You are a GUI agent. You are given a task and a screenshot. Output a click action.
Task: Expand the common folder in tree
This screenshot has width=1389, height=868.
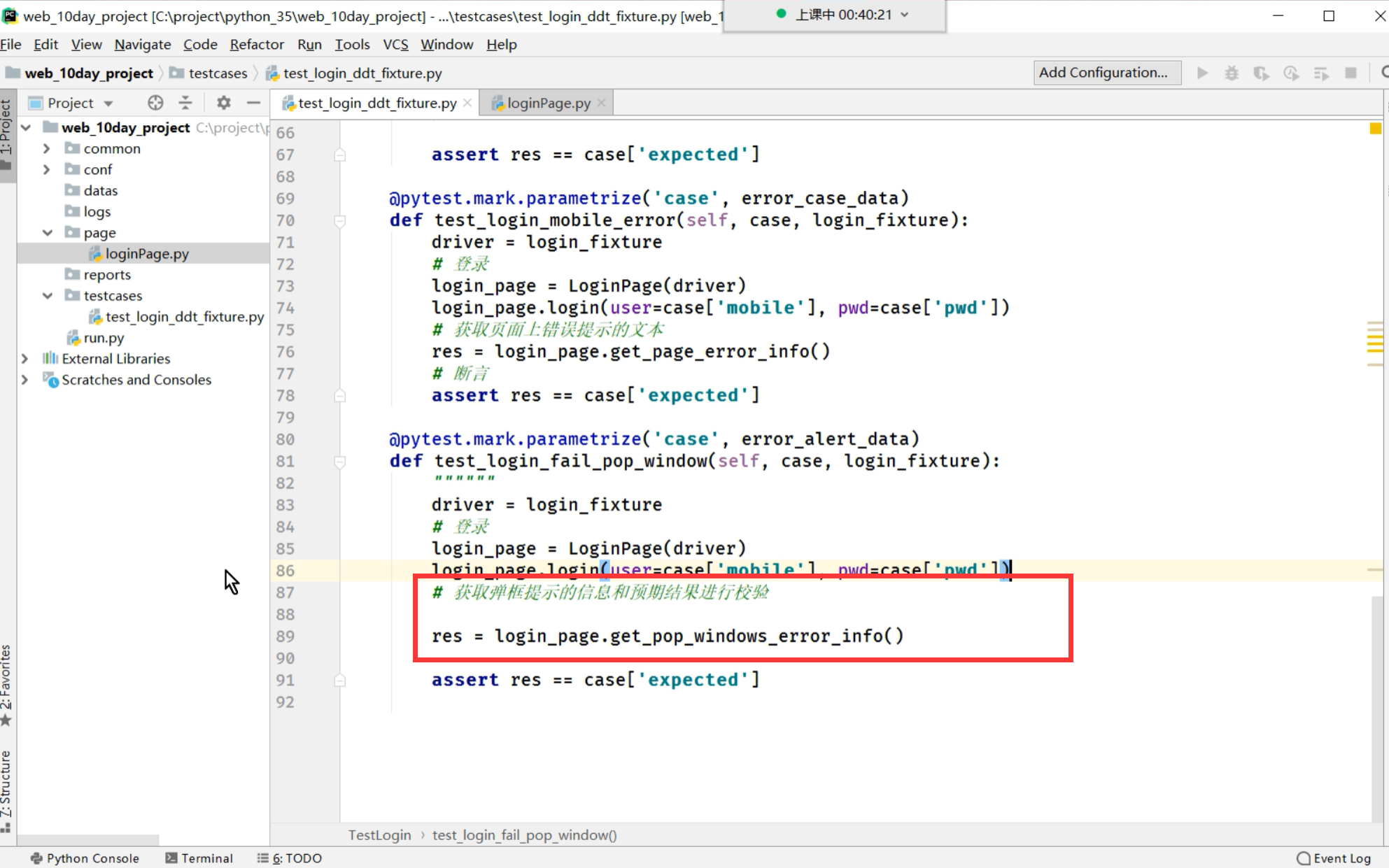pos(46,149)
